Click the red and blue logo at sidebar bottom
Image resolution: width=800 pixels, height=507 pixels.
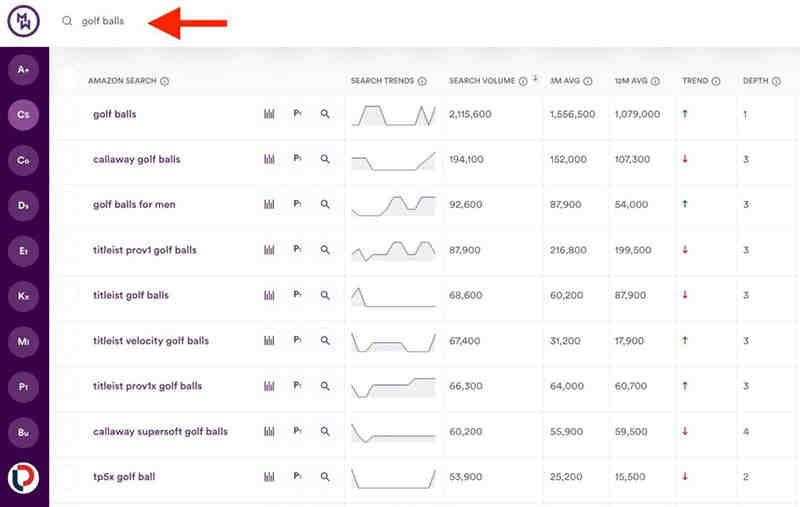pos(23,478)
